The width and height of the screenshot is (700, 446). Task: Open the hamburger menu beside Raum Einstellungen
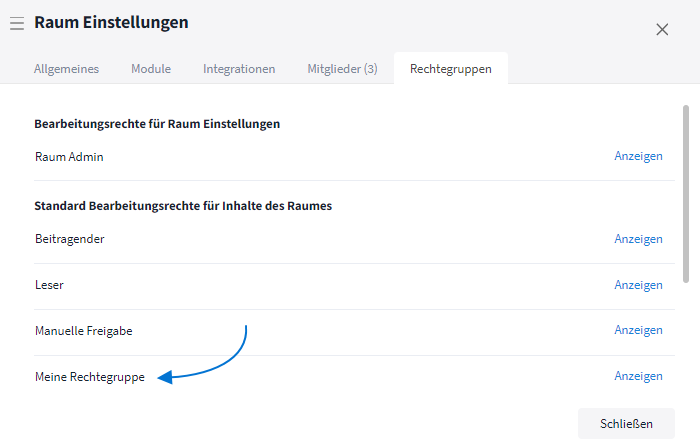pyautogui.click(x=17, y=23)
